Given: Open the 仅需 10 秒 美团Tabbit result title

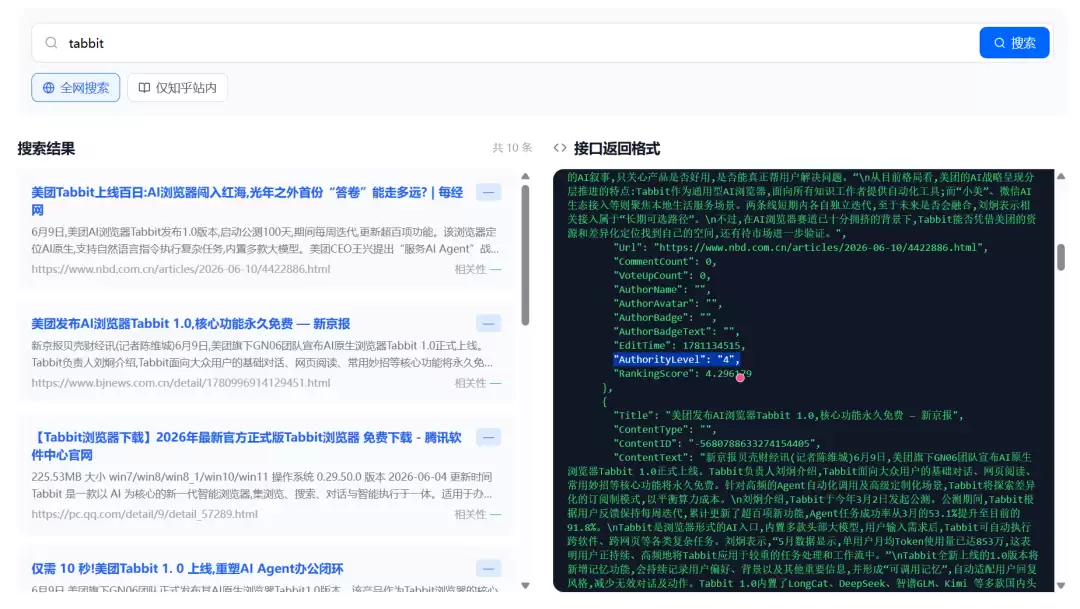Looking at the screenshot, I should pyautogui.click(x=187, y=568).
